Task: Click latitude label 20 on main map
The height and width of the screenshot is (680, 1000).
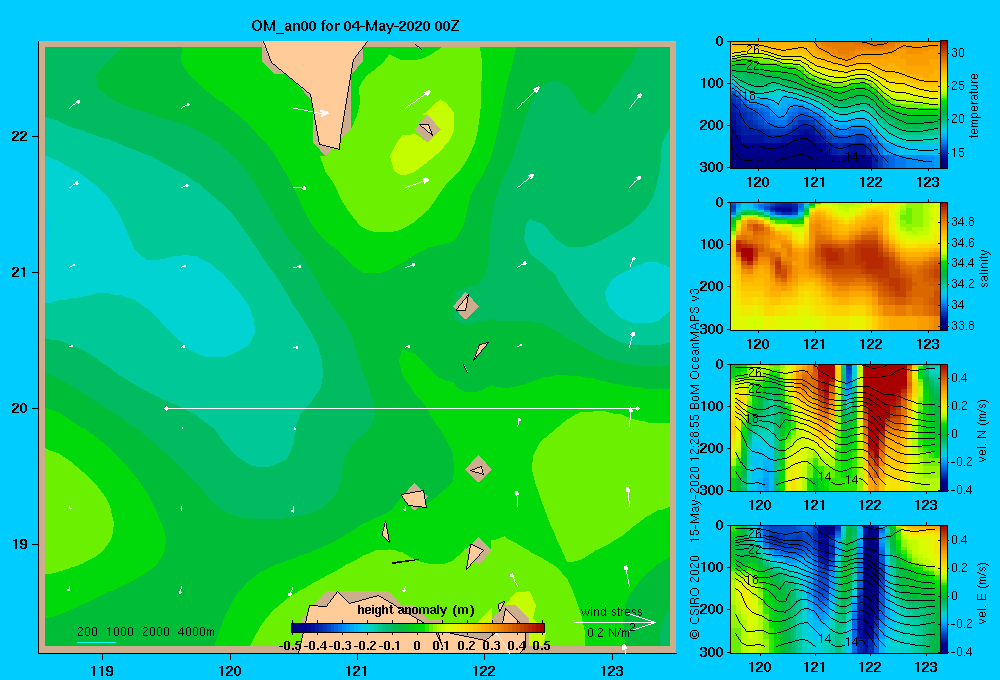Action: (x=20, y=408)
